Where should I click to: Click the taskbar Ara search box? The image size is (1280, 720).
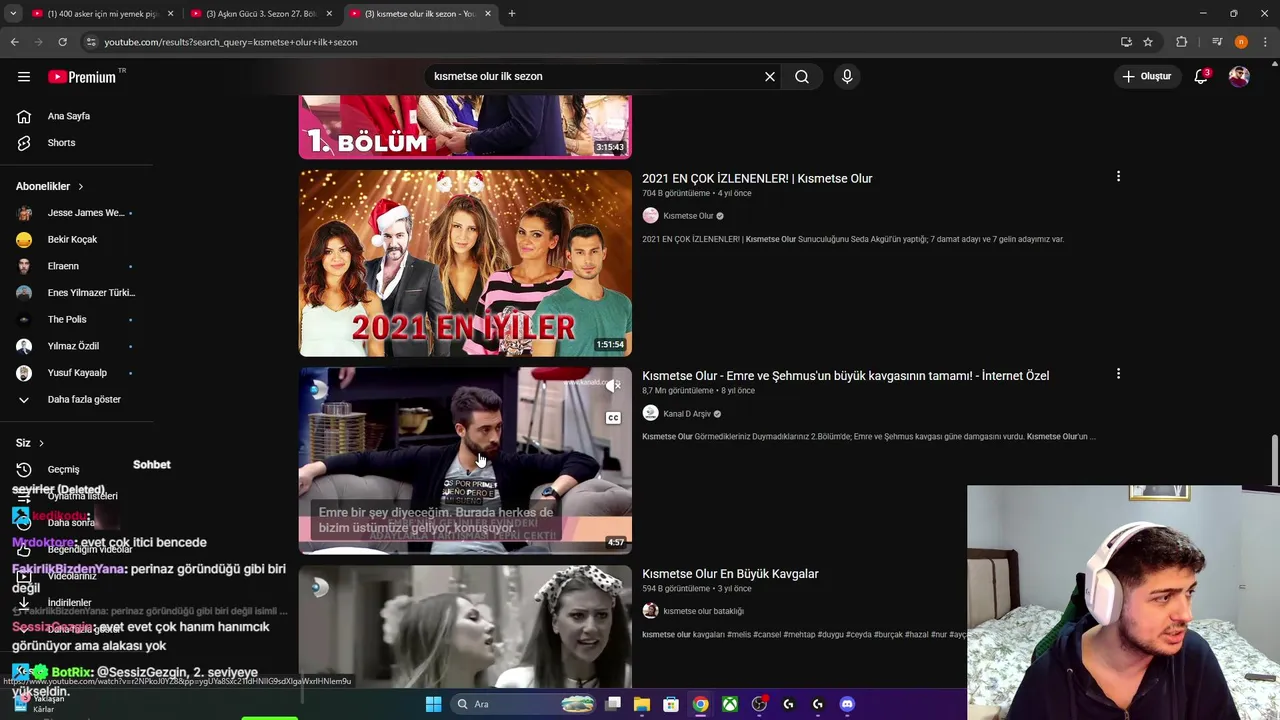click(x=524, y=704)
